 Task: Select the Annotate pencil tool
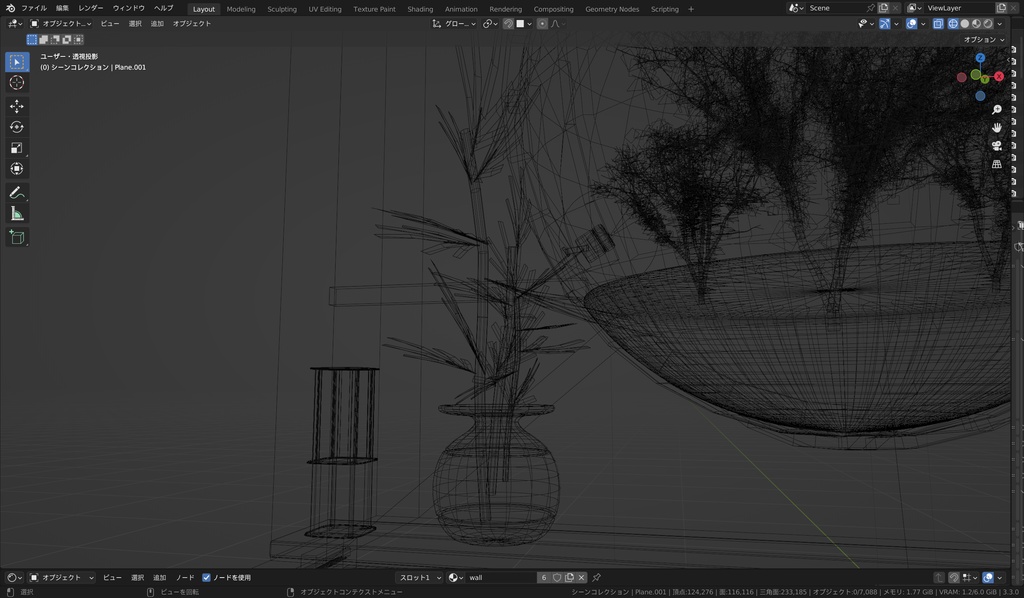17,192
